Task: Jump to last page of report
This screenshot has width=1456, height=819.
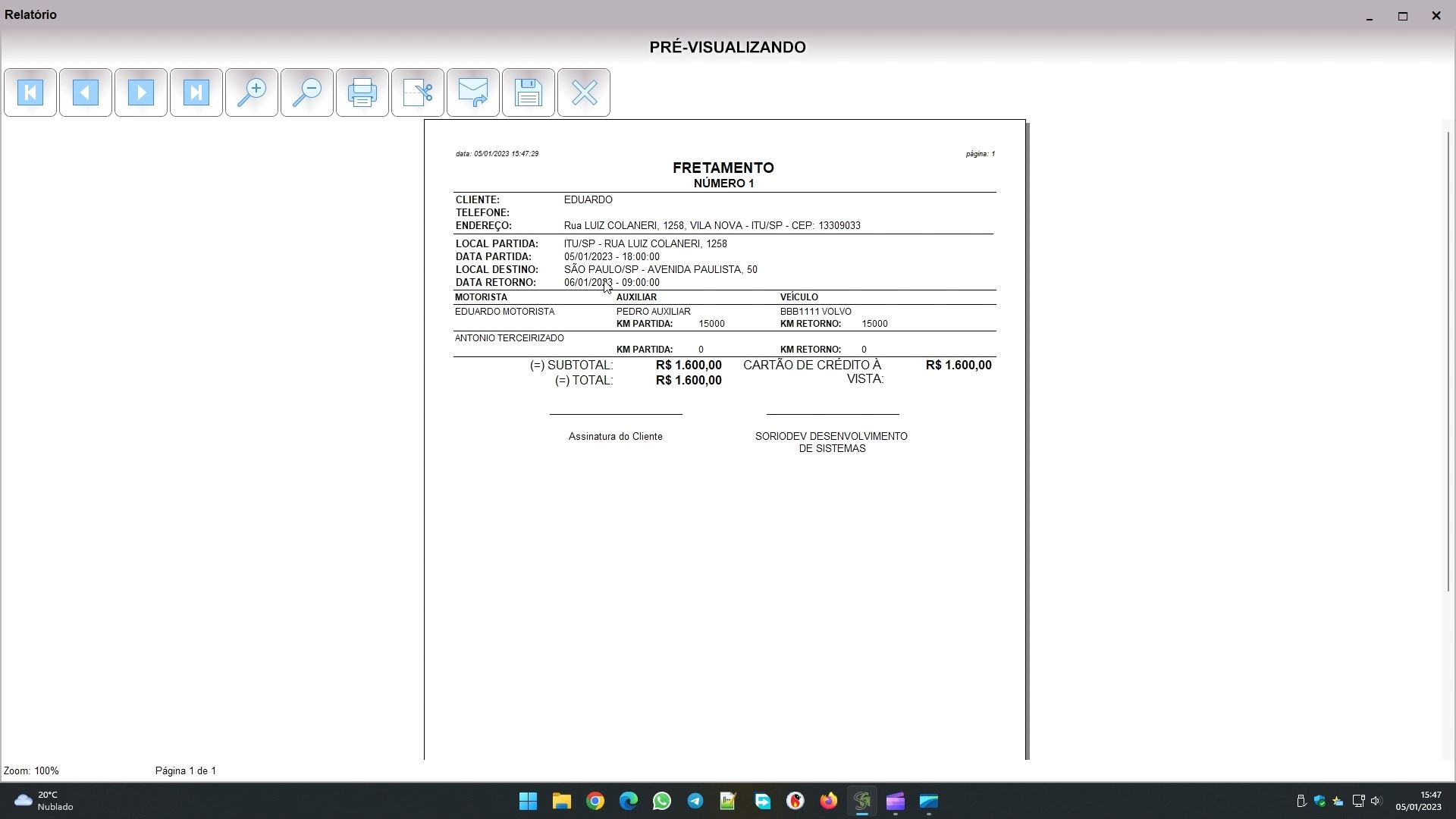Action: (x=196, y=93)
